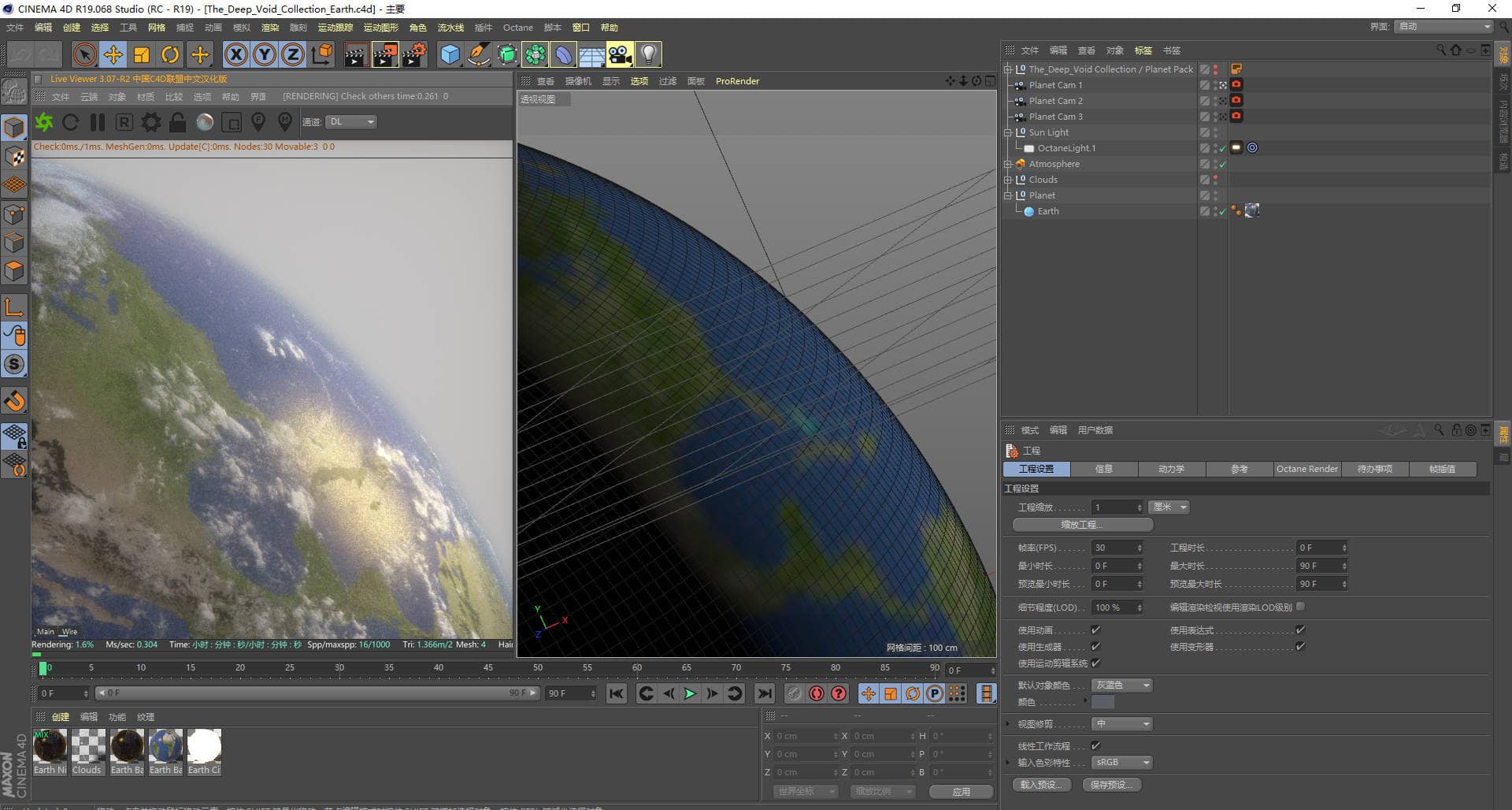
Task: Collapse the Sun Light null hierarchy
Action: point(1007,132)
